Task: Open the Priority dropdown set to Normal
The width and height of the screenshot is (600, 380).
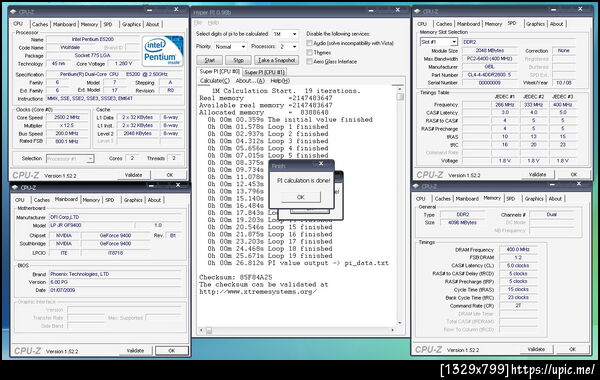Action: pos(230,46)
